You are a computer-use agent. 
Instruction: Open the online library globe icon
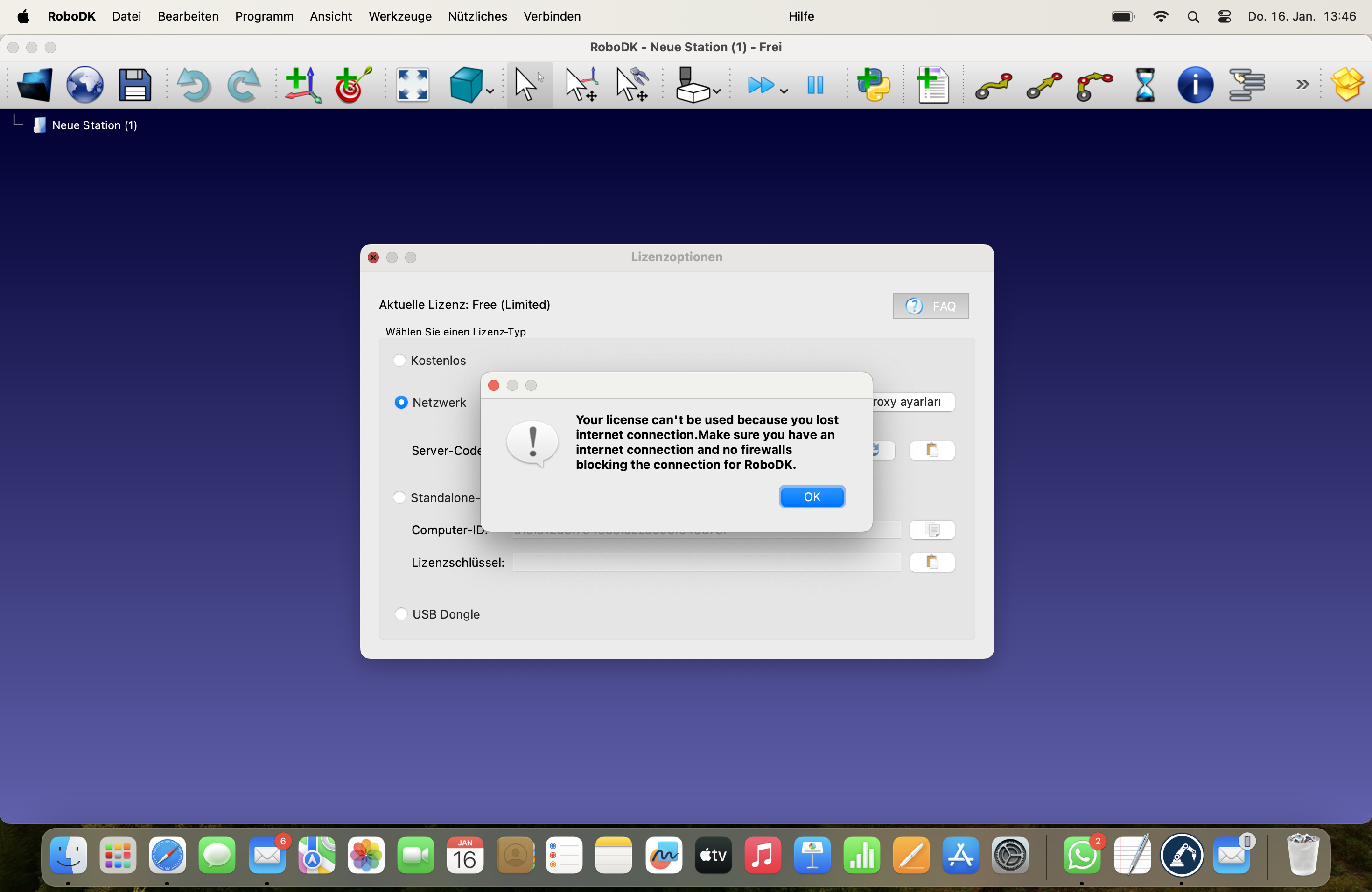click(x=85, y=85)
